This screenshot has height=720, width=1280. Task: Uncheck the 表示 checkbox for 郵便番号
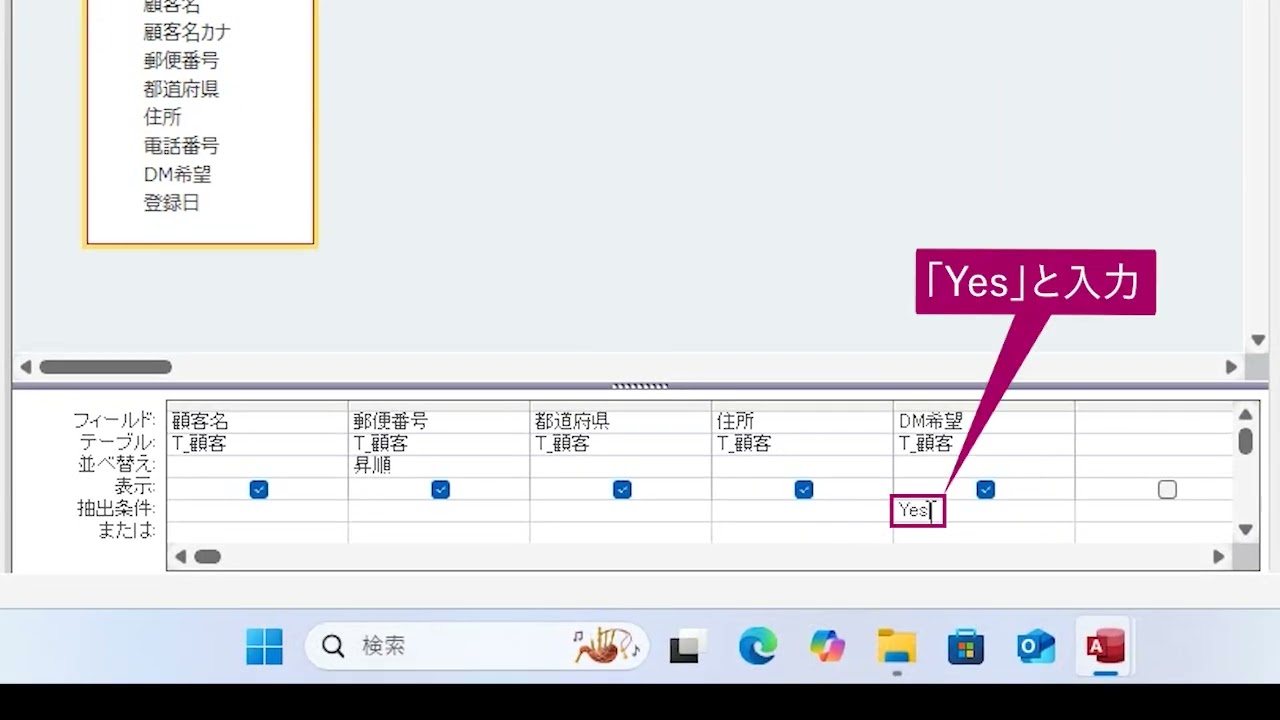(x=440, y=489)
